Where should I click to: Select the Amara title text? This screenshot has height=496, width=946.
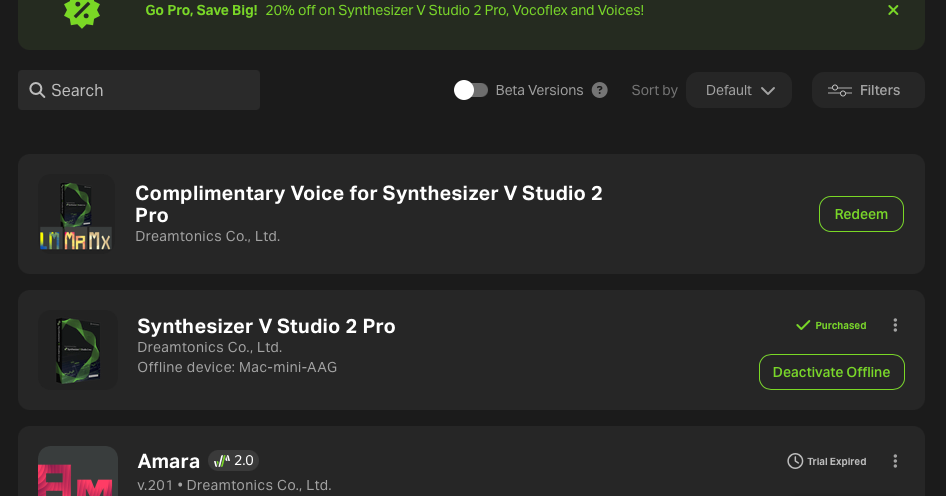point(168,461)
